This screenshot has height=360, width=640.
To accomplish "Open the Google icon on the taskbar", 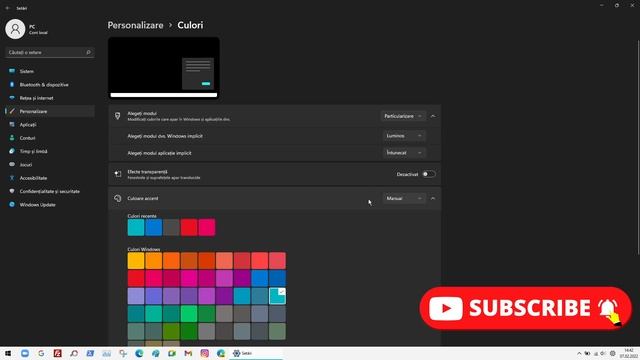I will click(x=41, y=353).
